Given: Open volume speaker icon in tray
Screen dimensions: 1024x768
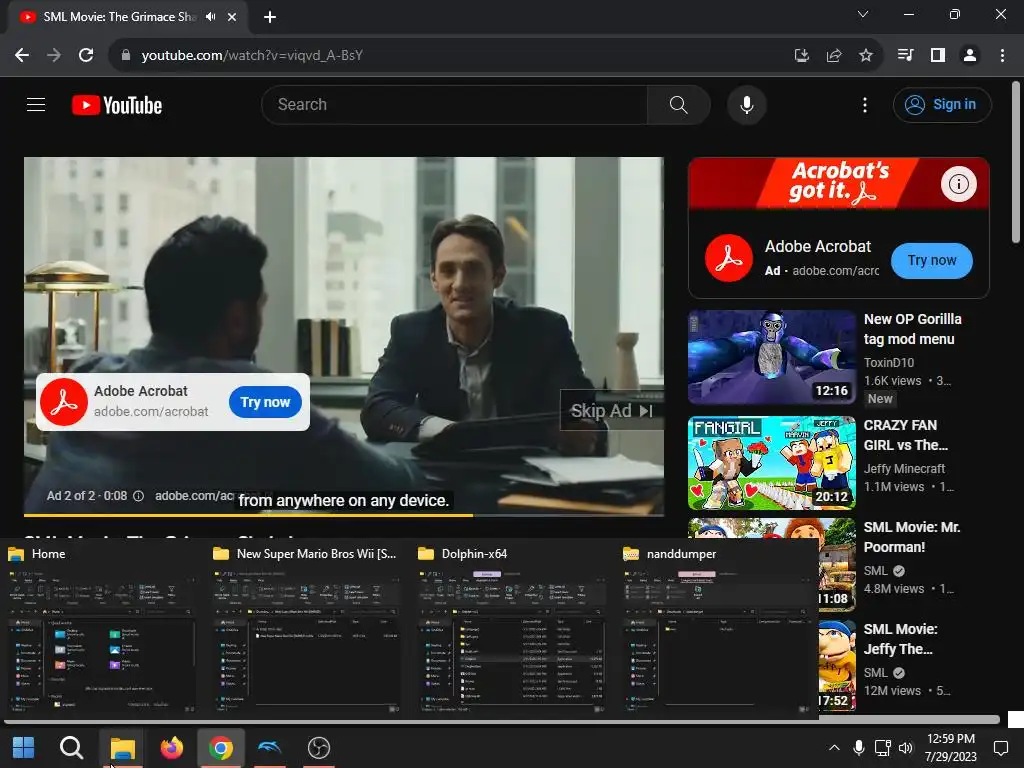Looking at the screenshot, I should [x=906, y=748].
